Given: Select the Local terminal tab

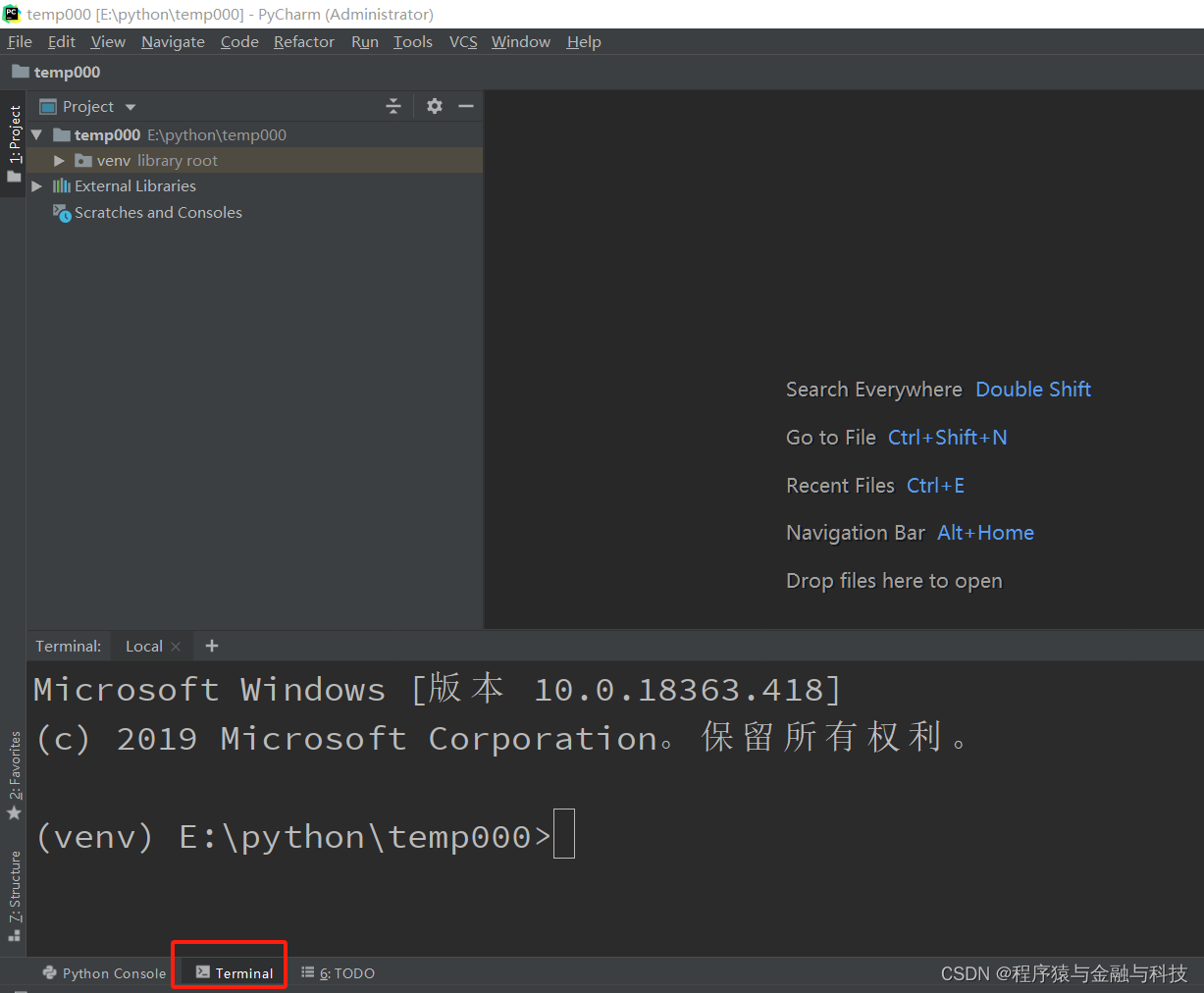Looking at the screenshot, I should [x=143, y=646].
